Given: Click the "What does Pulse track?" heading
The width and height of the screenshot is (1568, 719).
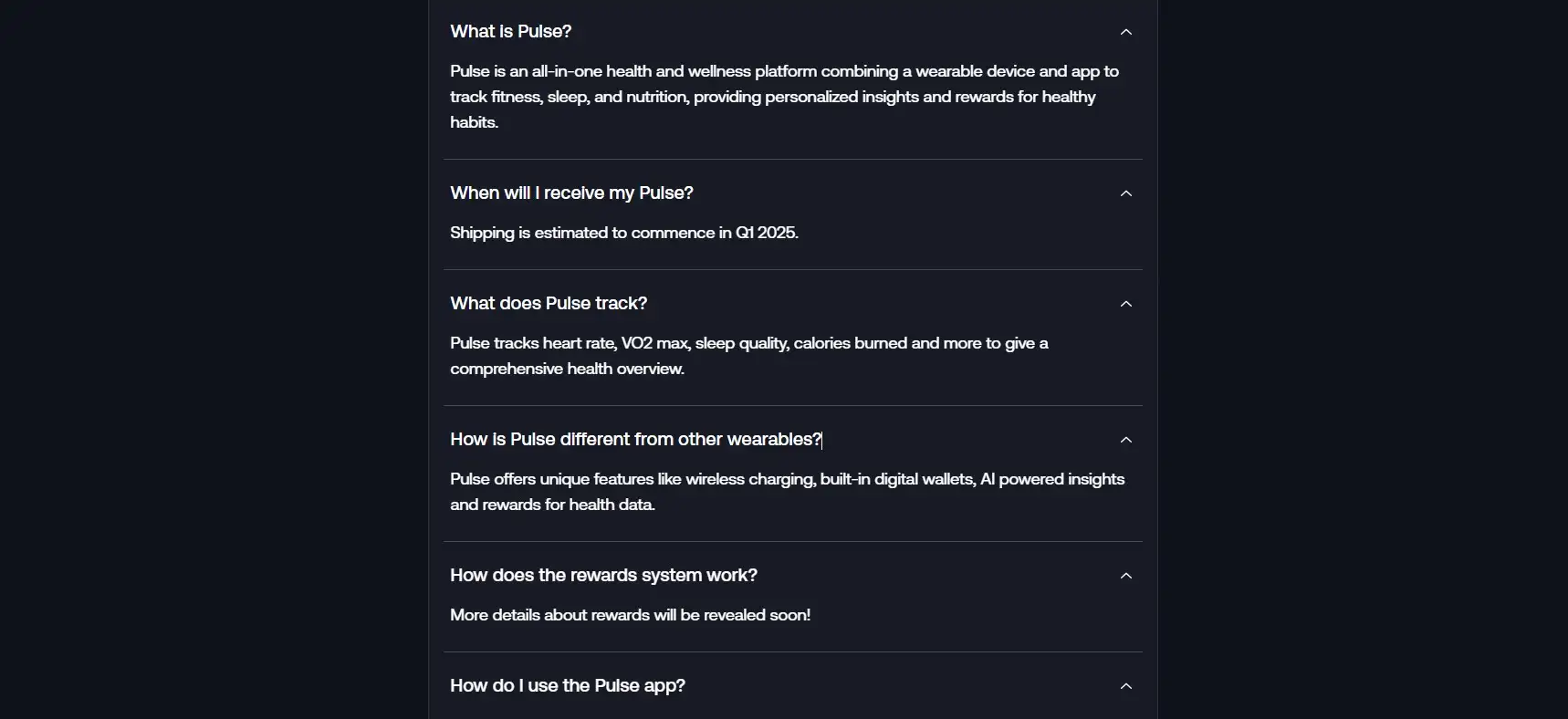Looking at the screenshot, I should (549, 303).
